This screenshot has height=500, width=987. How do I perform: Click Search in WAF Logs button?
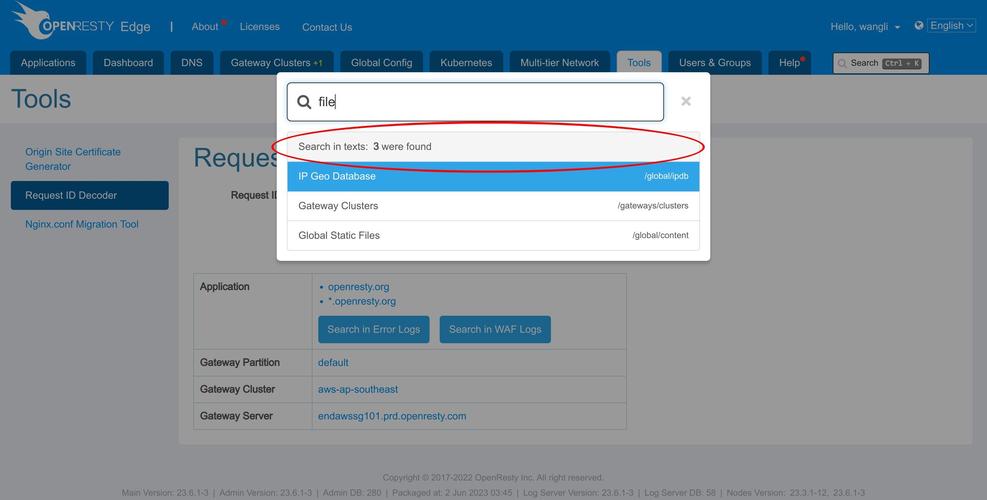tap(495, 329)
